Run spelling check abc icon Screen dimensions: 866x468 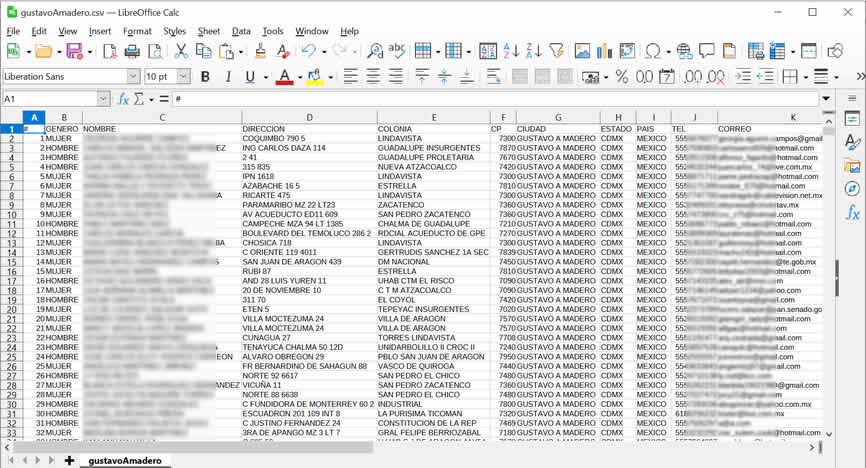[397, 51]
